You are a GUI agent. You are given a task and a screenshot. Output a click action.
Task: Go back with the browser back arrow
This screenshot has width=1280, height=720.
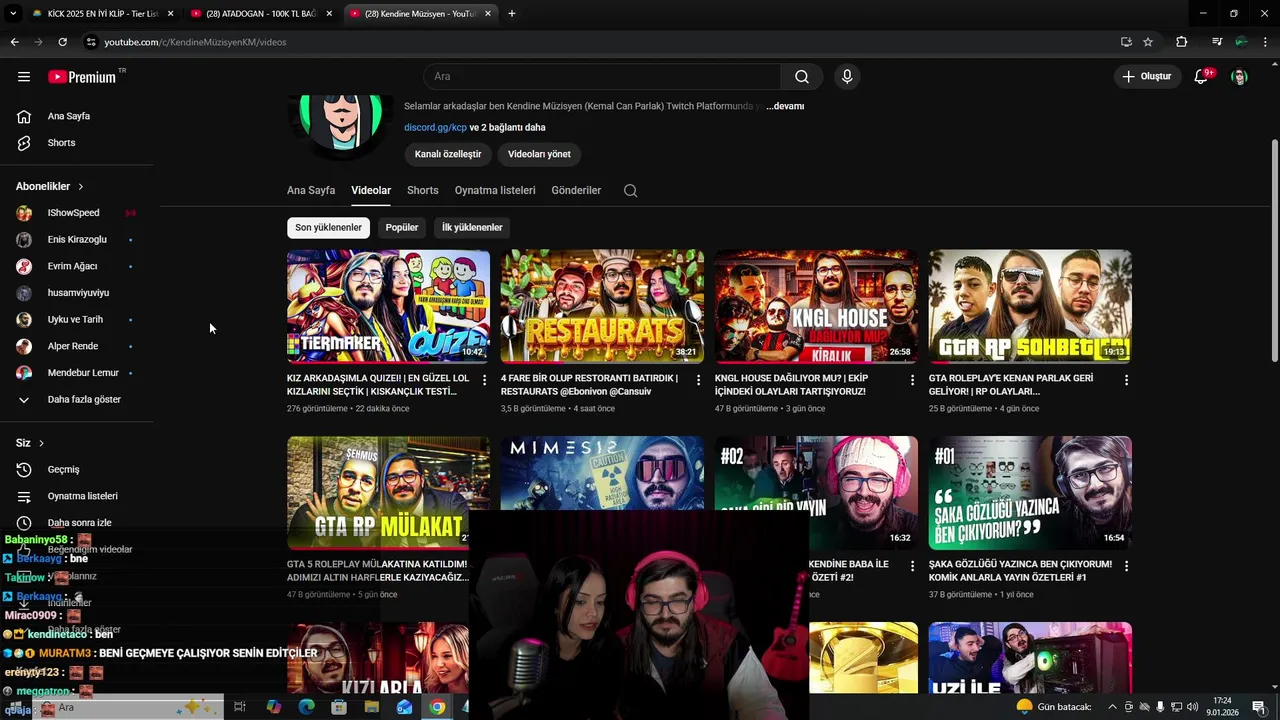pos(14,42)
